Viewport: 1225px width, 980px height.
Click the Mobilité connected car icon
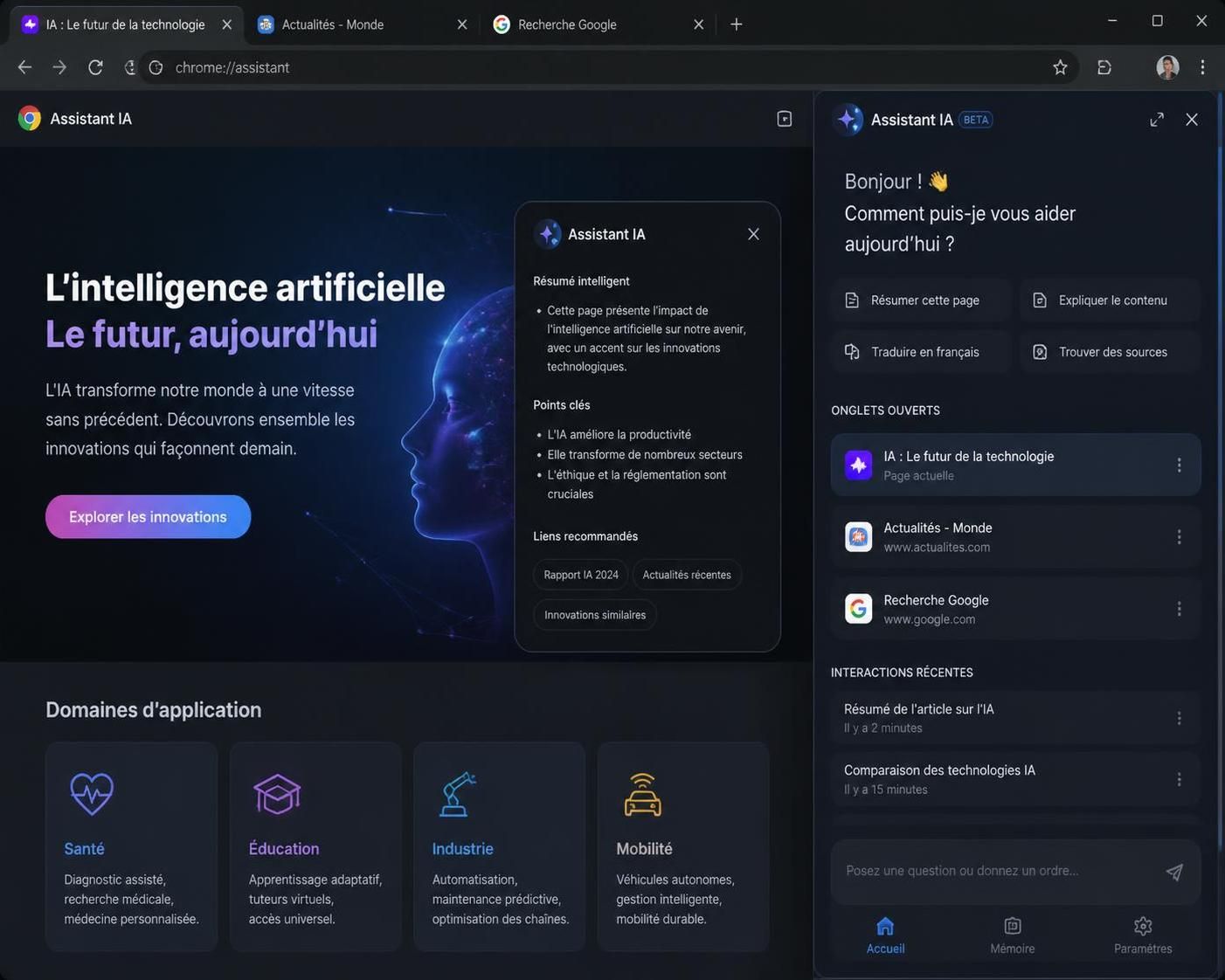[x=643, y=794]
